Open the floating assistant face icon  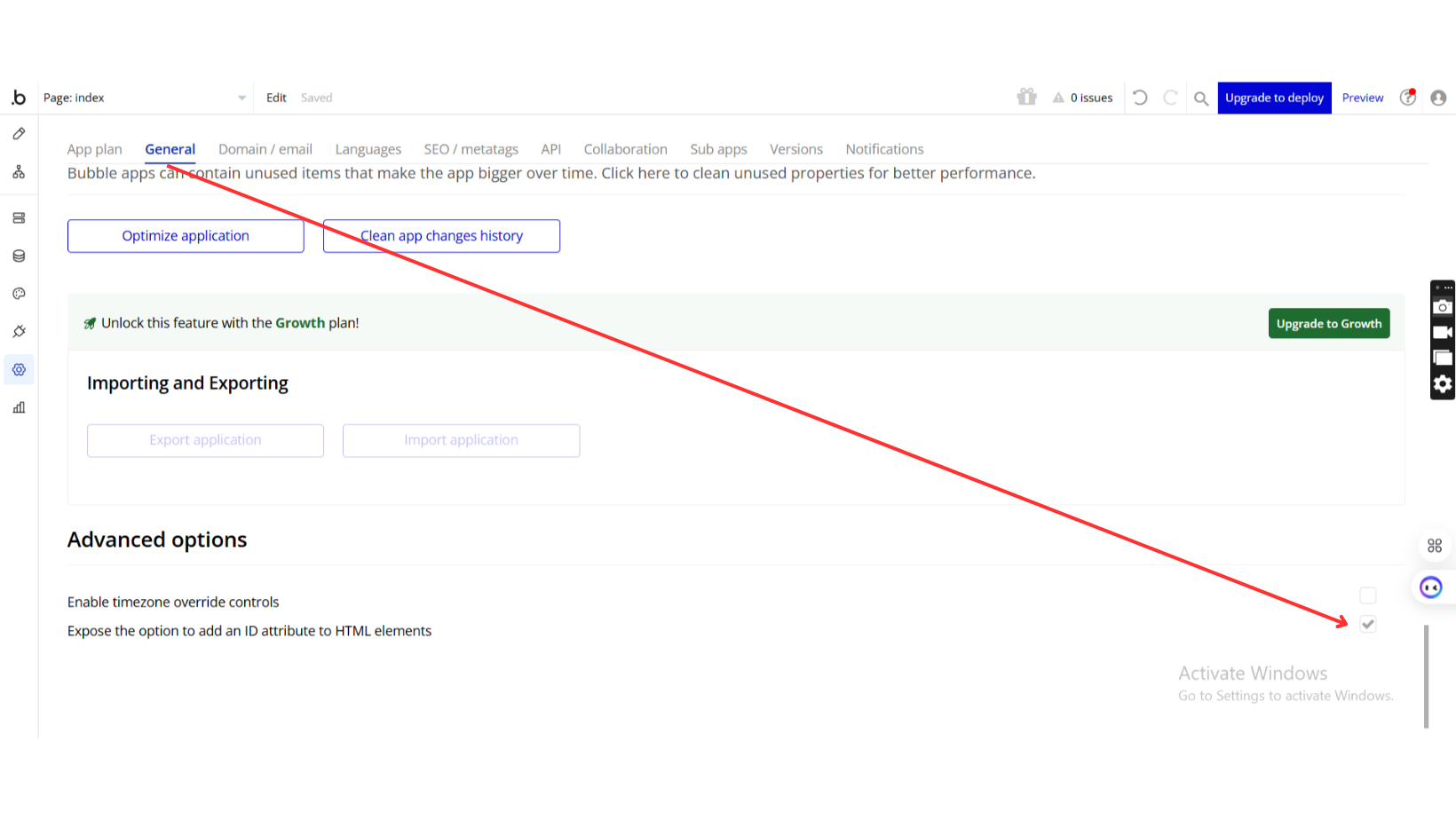[x=1431, y=587]
